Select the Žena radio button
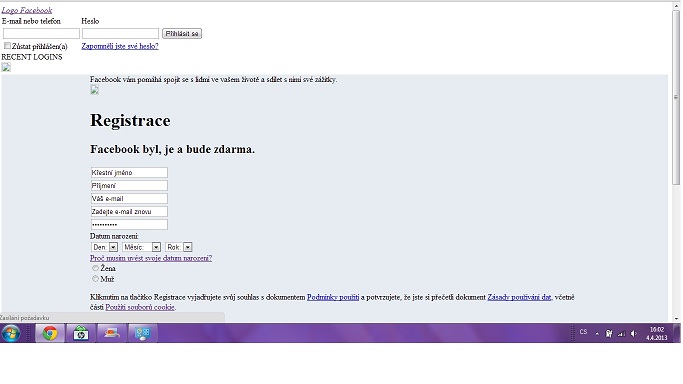 pos(95,268)
